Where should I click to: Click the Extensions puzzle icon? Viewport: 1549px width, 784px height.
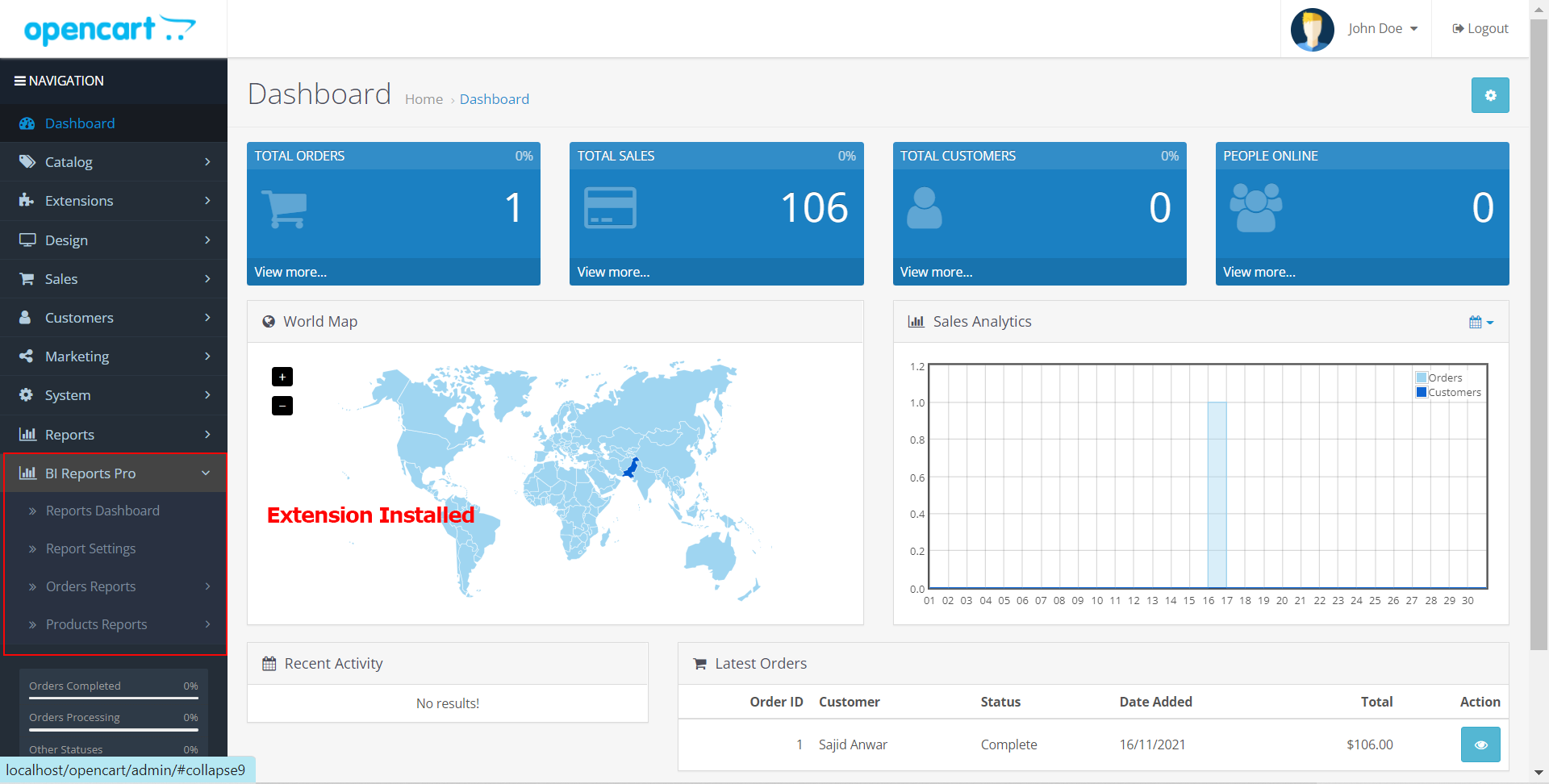(x=27, y=200)
